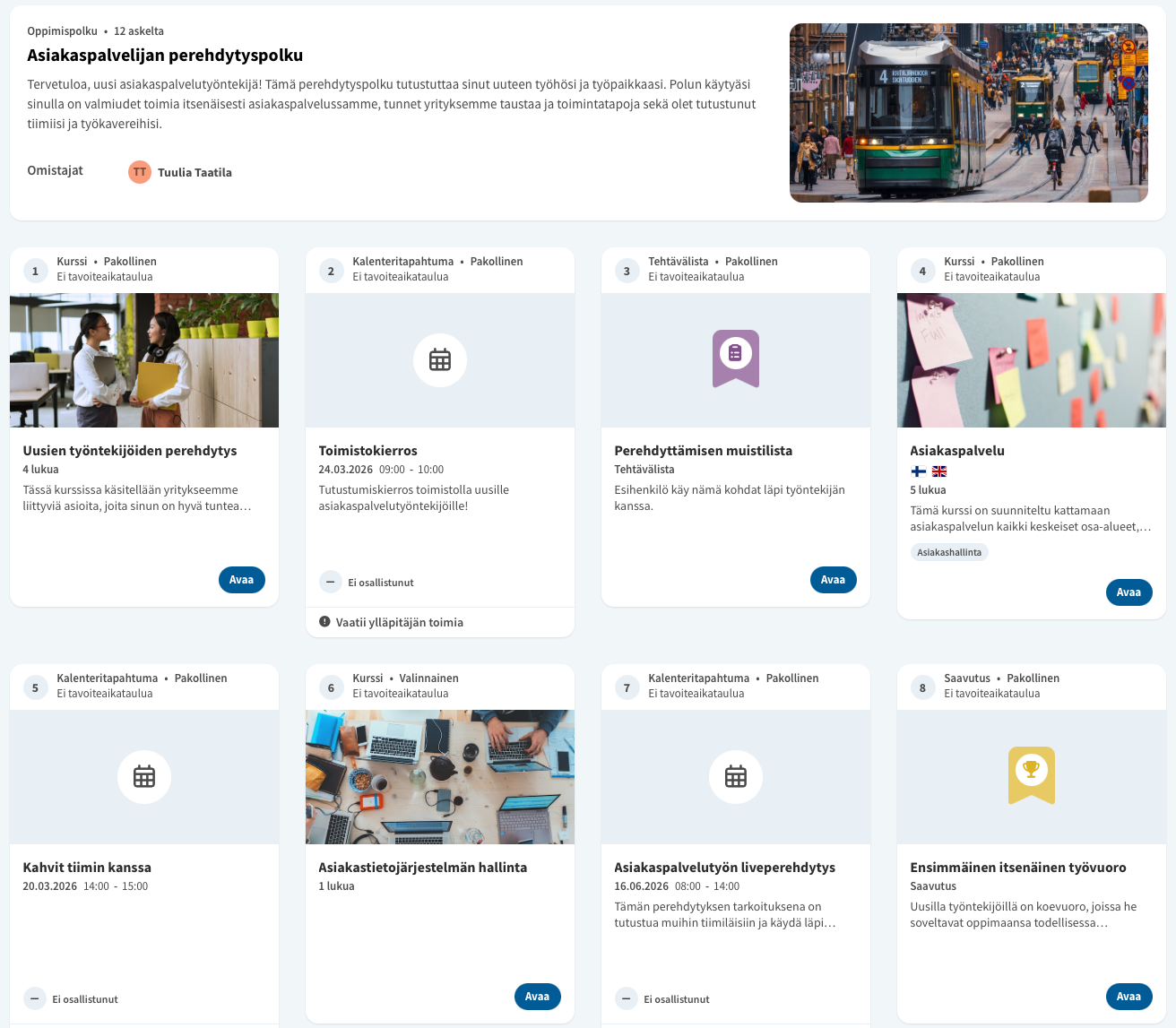Click the tram photo header image
Screen dimensions: 1176x1028
click(x=969, y=113)
